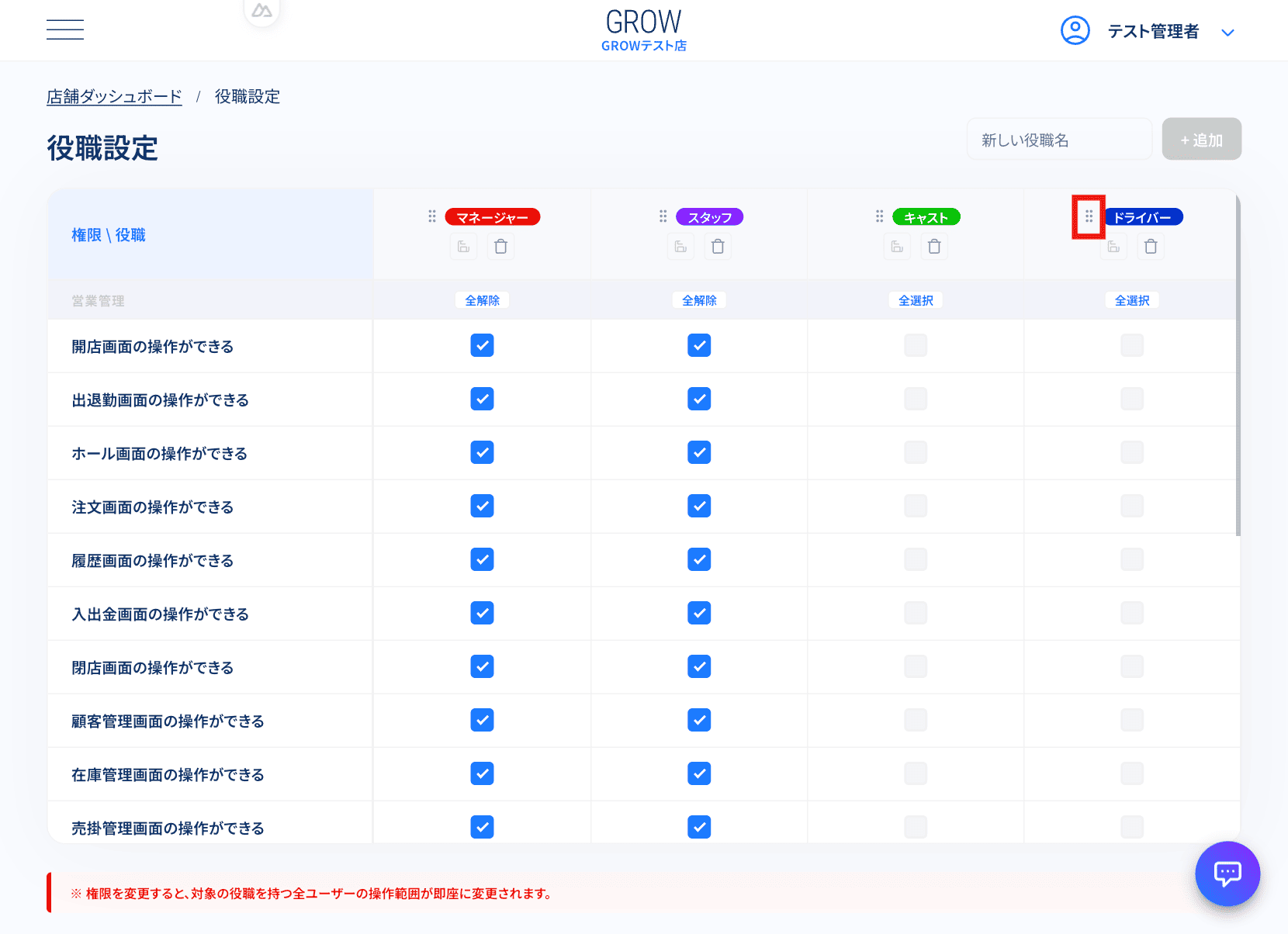This screenshot has width=1288, height=934.
Task: Click the permissions table vertical scrollbar
Action: (1238, 365)
